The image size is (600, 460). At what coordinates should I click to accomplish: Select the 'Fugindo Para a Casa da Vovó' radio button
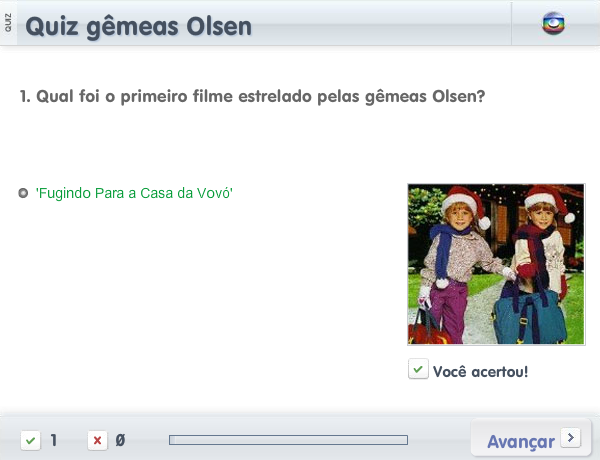(x=23, y=193)
